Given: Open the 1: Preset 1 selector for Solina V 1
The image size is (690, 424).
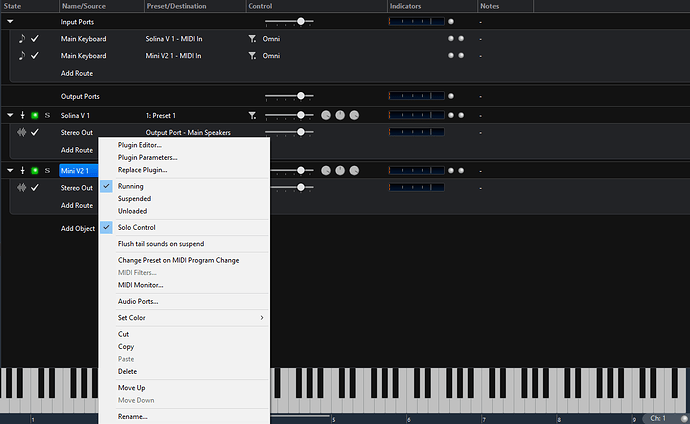Looking at the screenshot, I should click(x=161, y=116).
